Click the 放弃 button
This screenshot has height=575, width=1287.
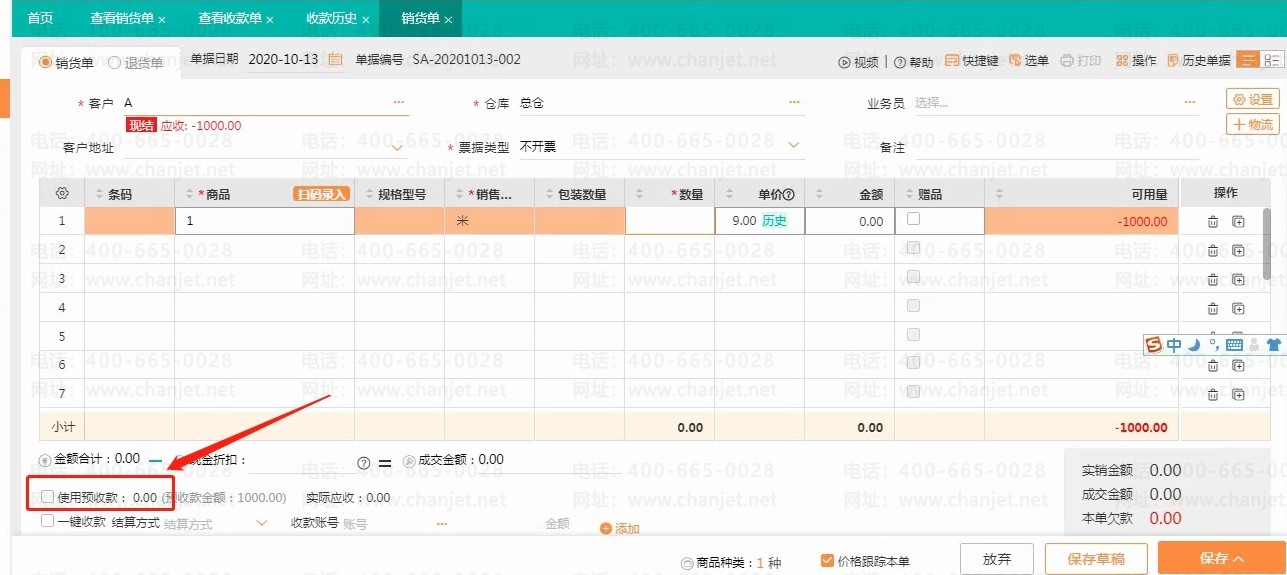click(x=997, y=559)
